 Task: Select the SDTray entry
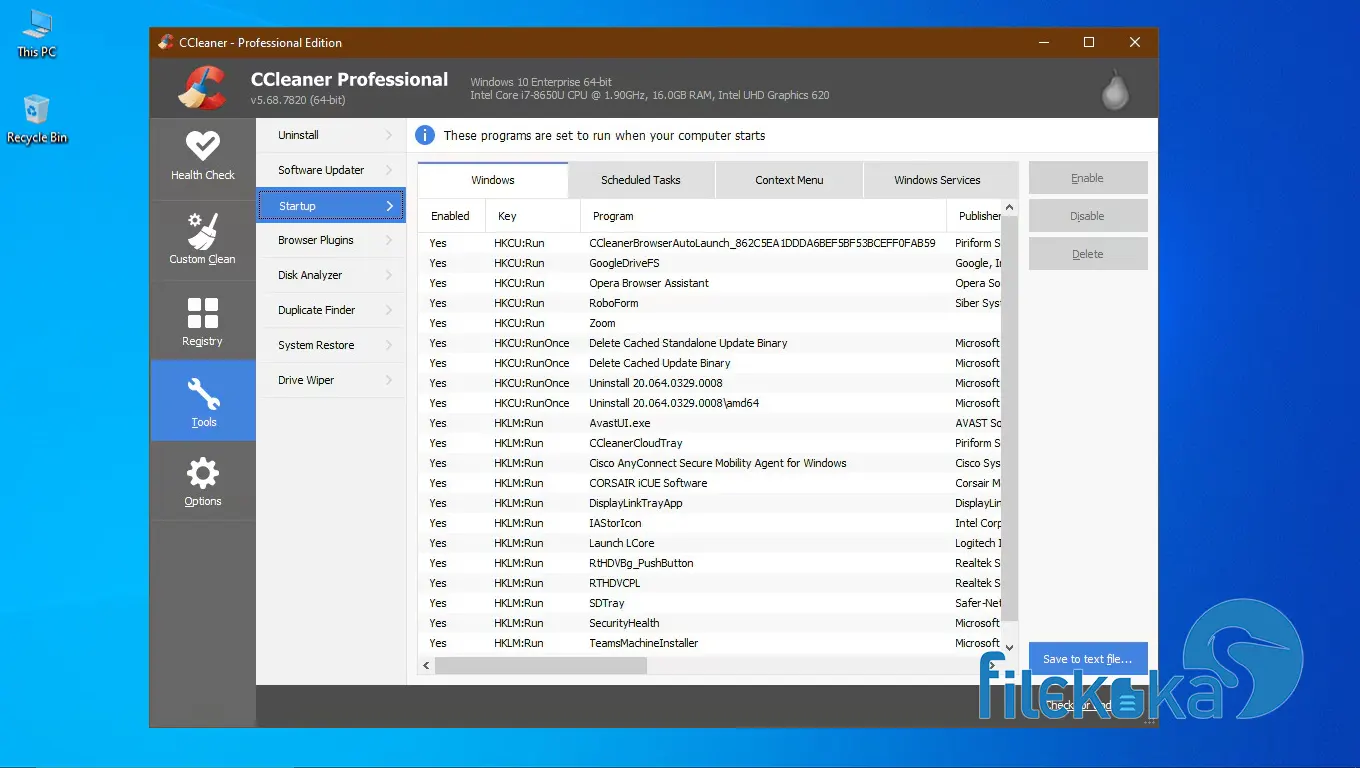(x=710, y=603)
